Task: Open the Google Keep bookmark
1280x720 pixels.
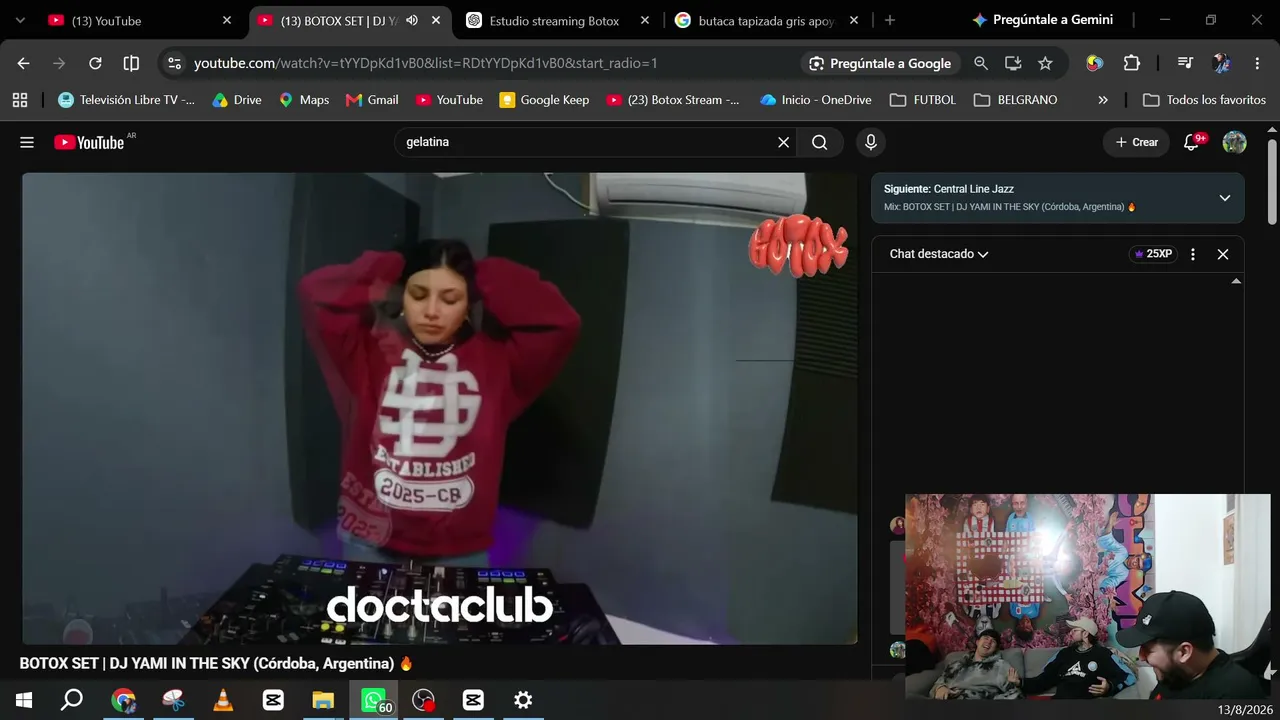Action: tap(544, 100)
